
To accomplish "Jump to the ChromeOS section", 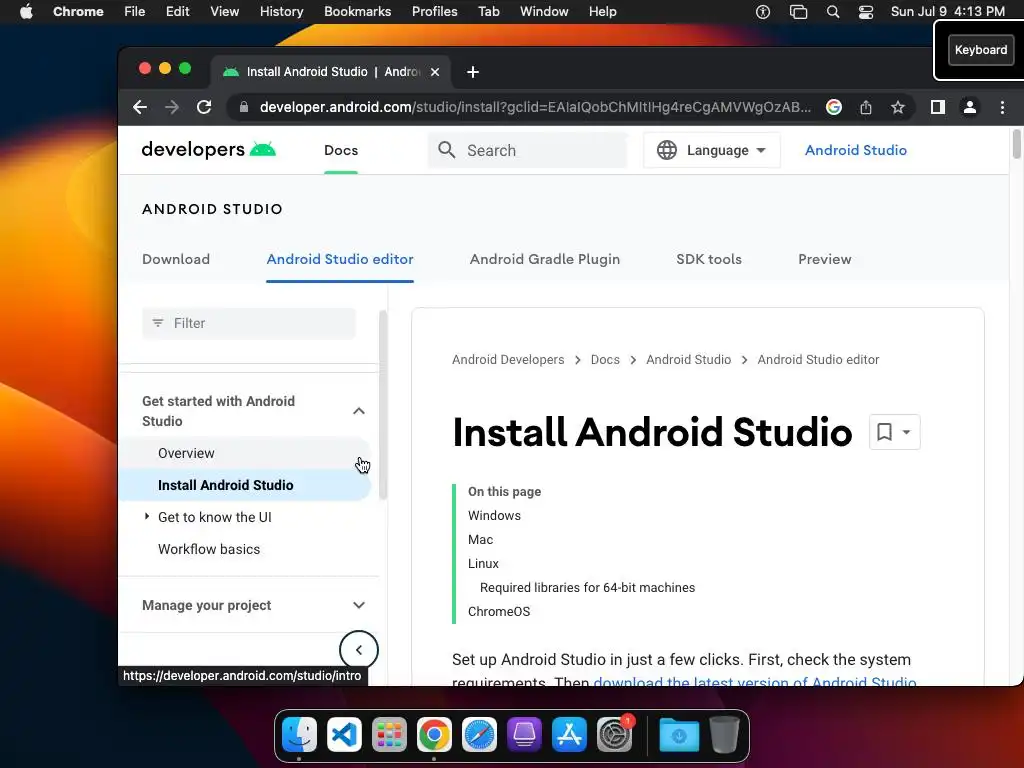I will coord(499,612).
